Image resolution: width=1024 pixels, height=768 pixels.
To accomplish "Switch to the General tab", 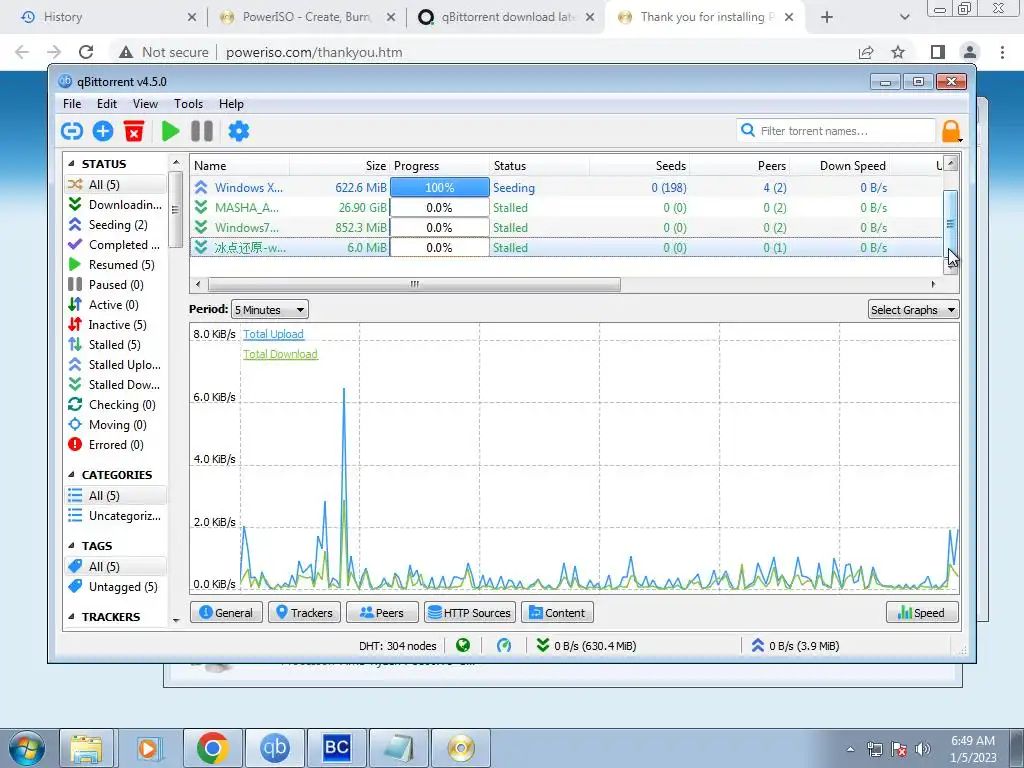I will pos(226,613).
